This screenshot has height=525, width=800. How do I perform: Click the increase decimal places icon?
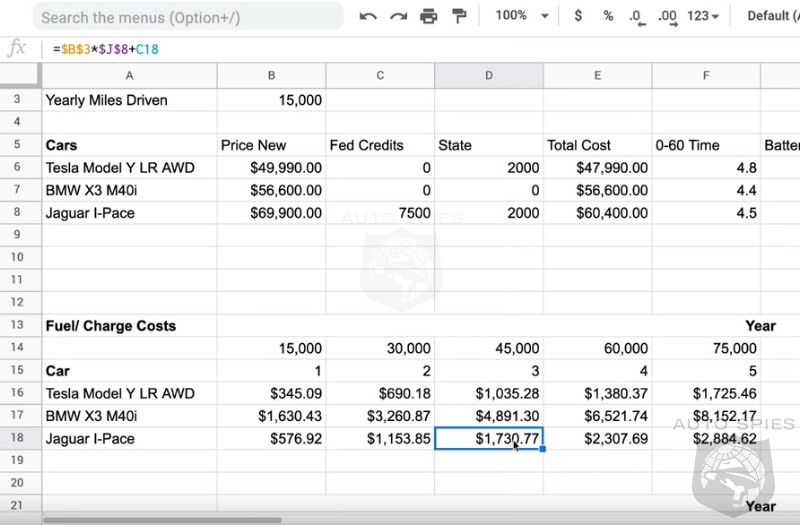pyautogui.click(x=667, y=16)
